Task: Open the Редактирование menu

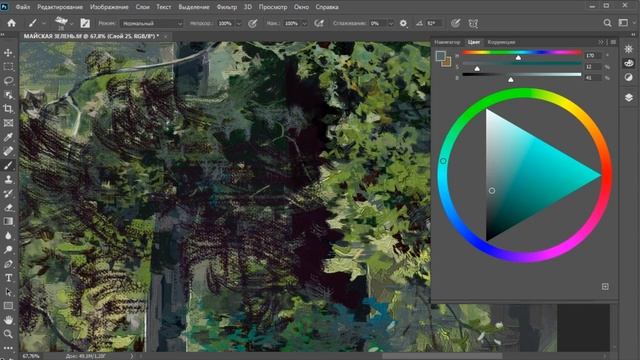Action: (60, 7)
